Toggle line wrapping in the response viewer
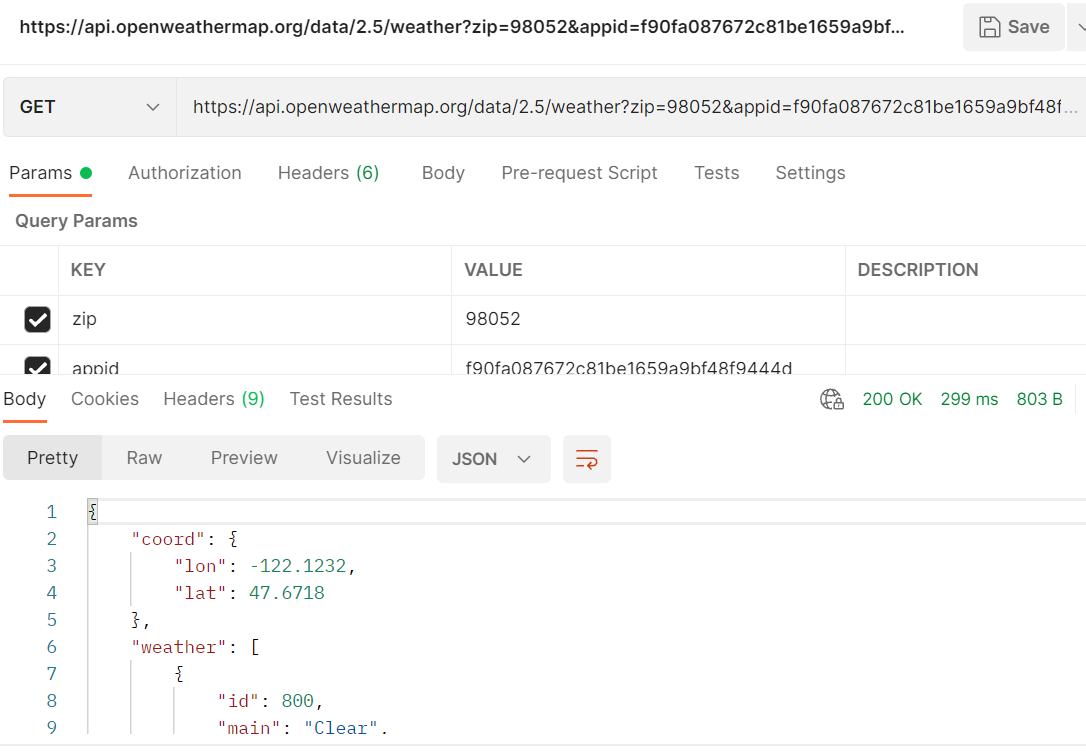The width and height of the screenshot is (1086, 756). tap(587, 458)
